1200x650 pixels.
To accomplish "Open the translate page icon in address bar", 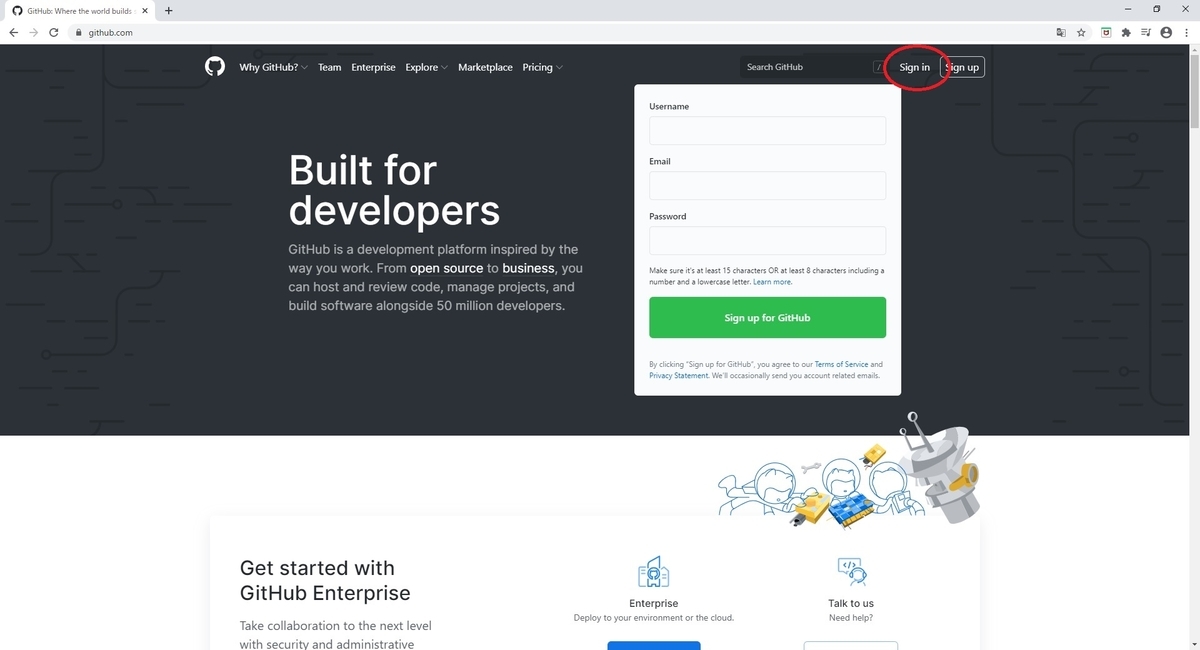I will click(1061, 32).
